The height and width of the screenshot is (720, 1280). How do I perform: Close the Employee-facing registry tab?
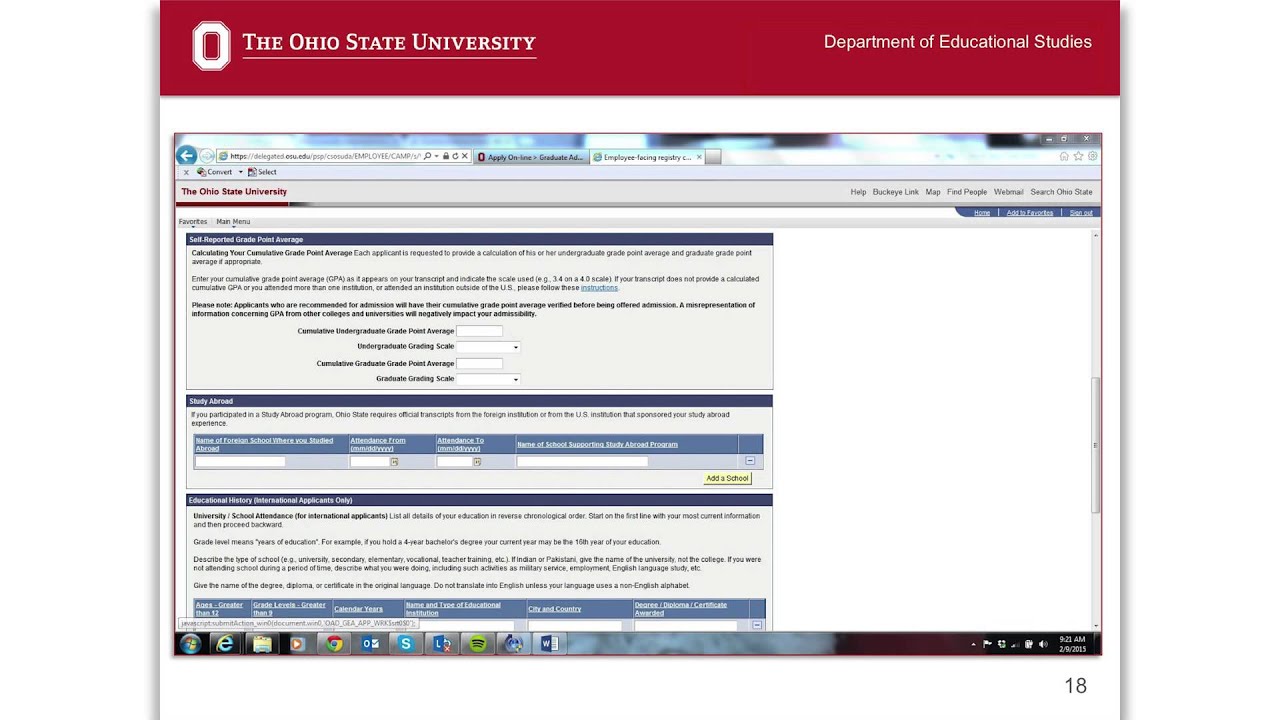[699, 157]
